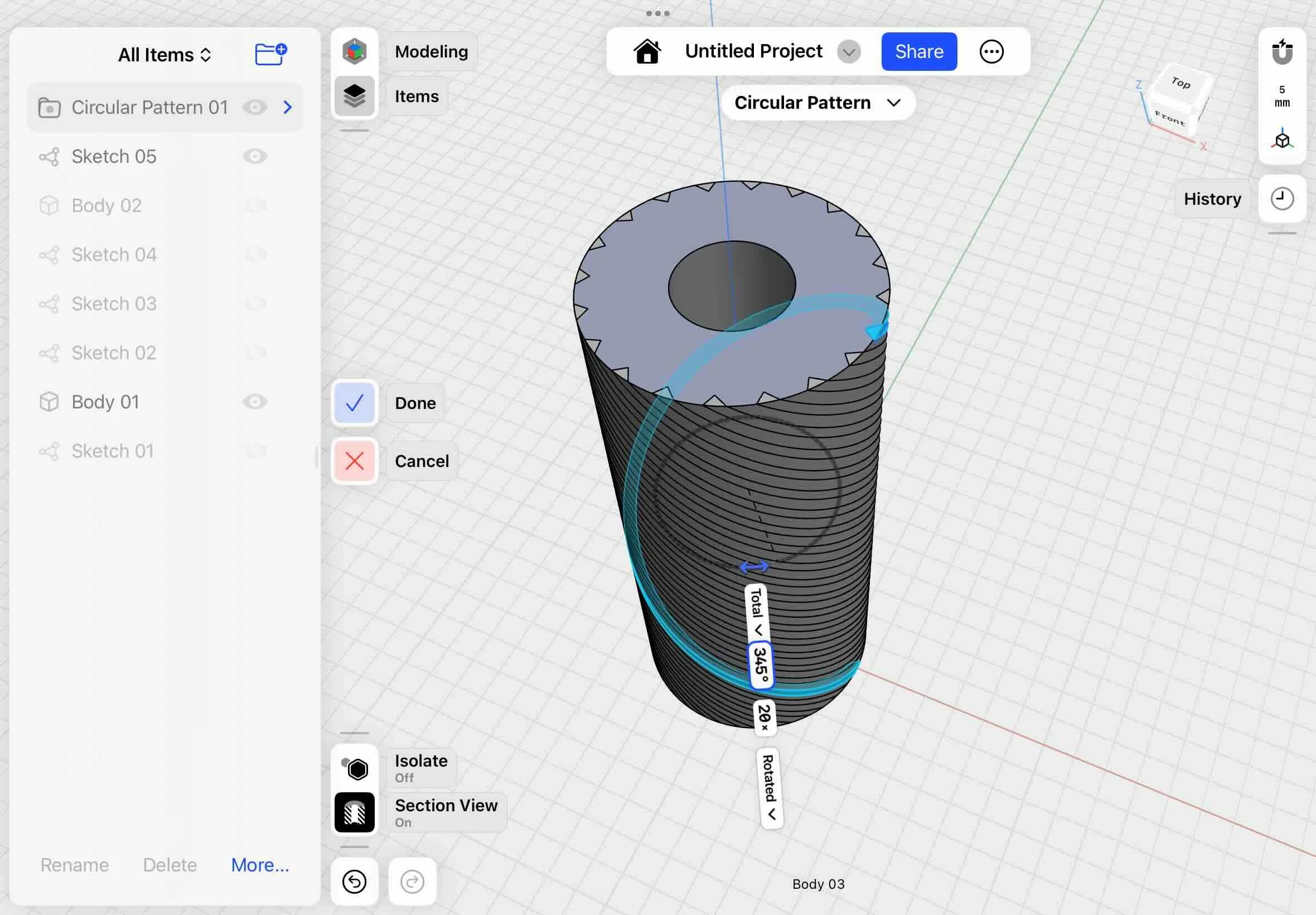Expand Circular Pattern 01 folder chevron
The width and height of the screenshot is (1316, 915).
point(288,107)
